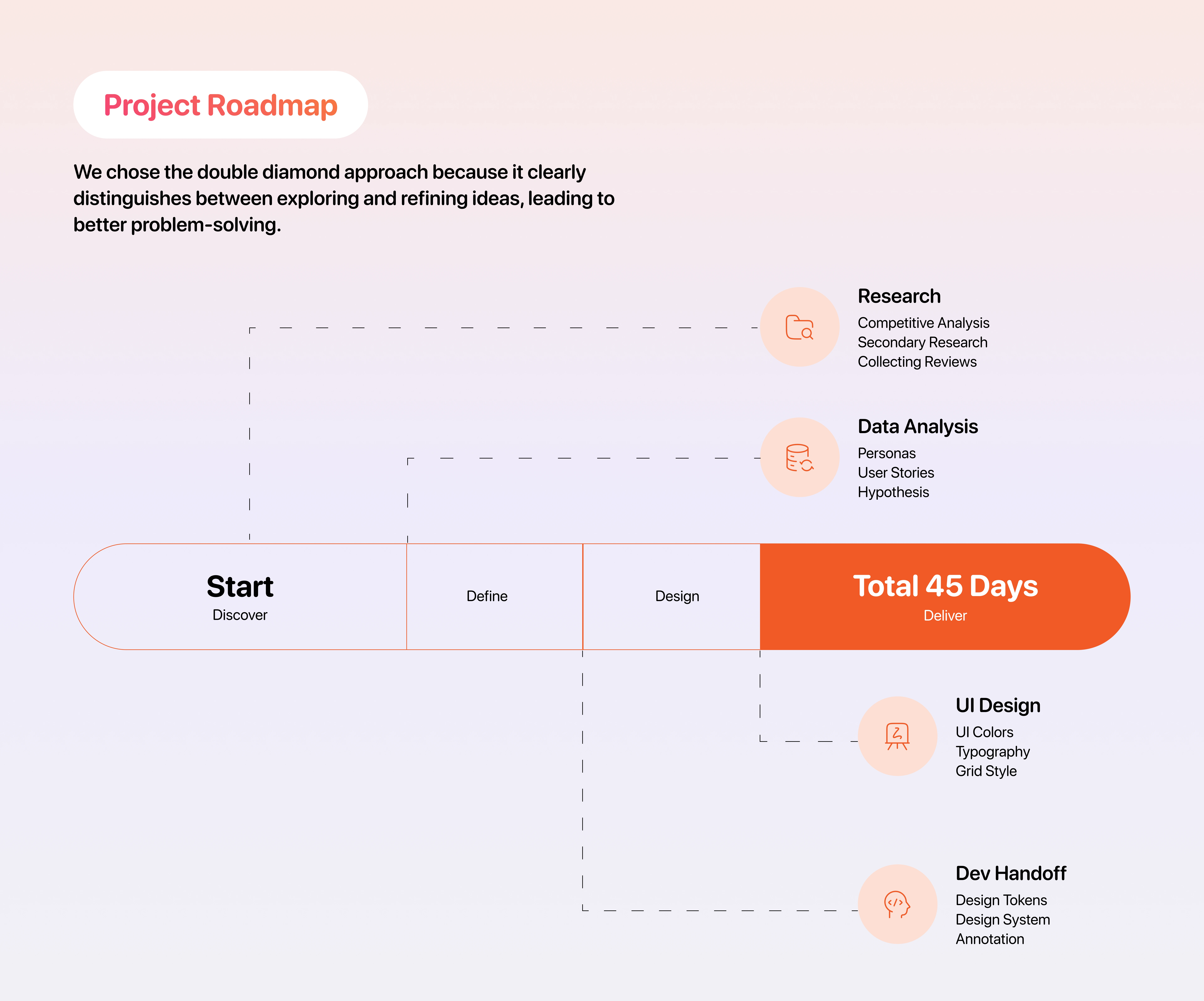The image size is (1204, 1001).
Task: Select the Personas item
Action: pyautogui.click(x=886, y=453)
